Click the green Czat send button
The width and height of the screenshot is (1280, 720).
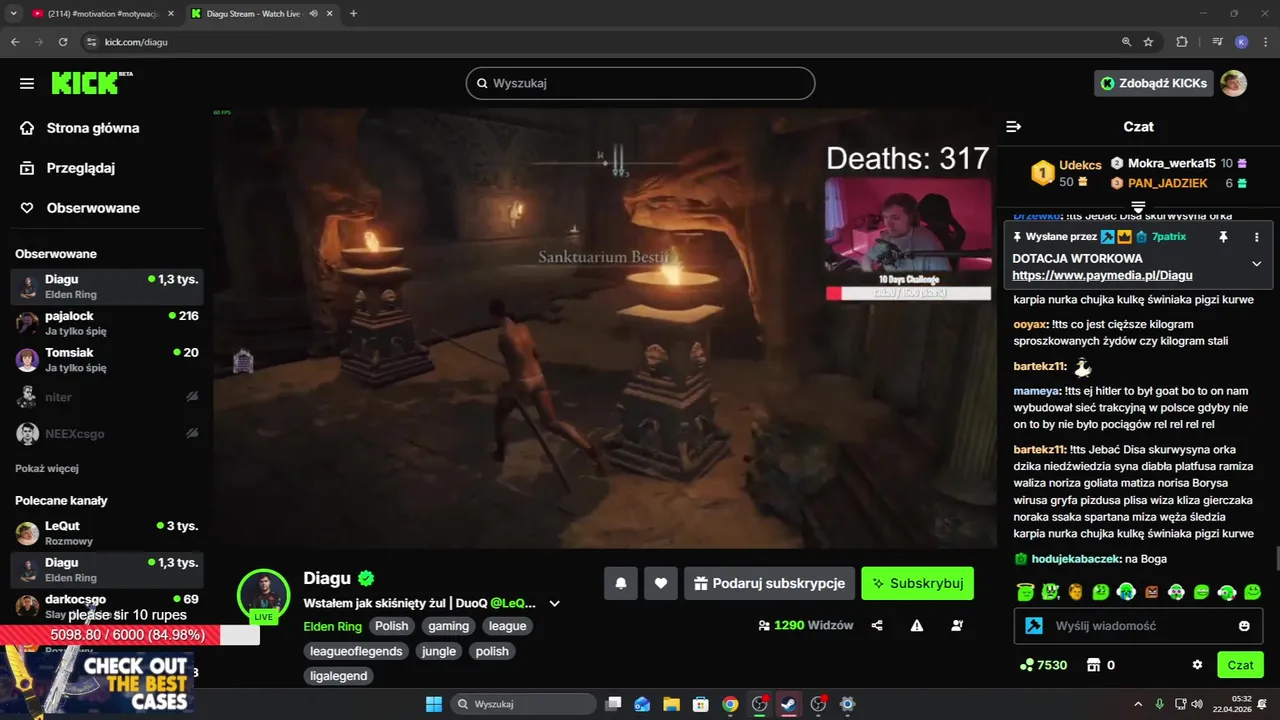coord(1240,665)
